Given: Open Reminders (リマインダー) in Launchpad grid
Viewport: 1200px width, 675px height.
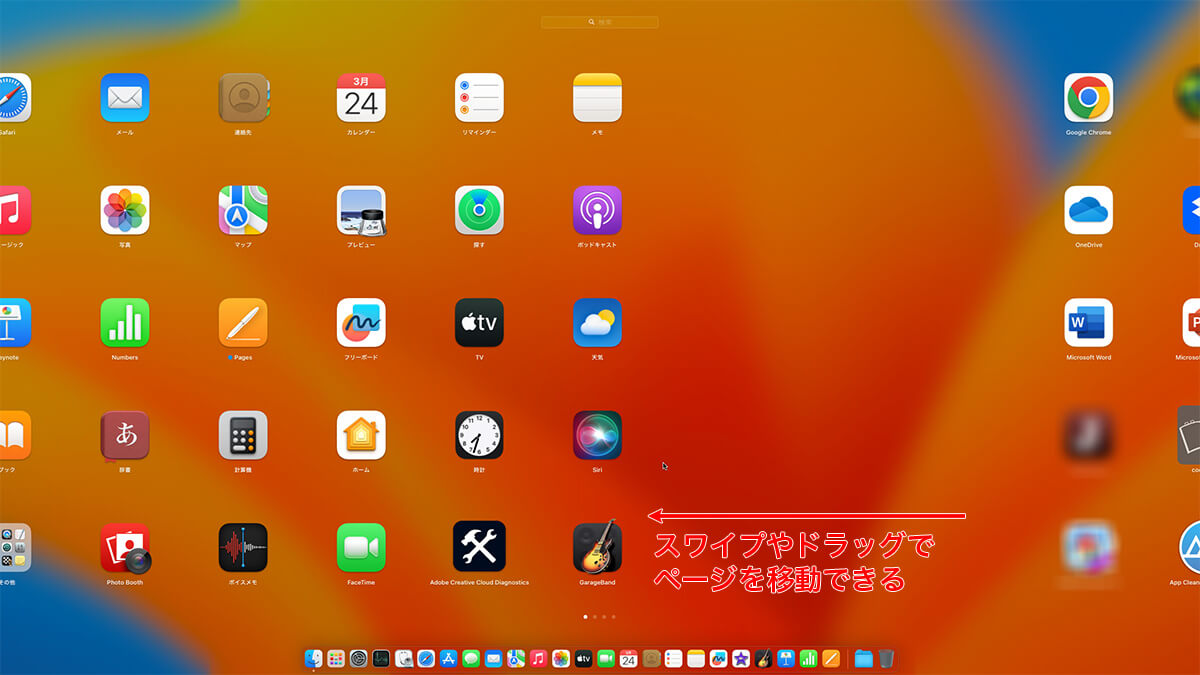Looking at the screenshot, I should [479, 98].
